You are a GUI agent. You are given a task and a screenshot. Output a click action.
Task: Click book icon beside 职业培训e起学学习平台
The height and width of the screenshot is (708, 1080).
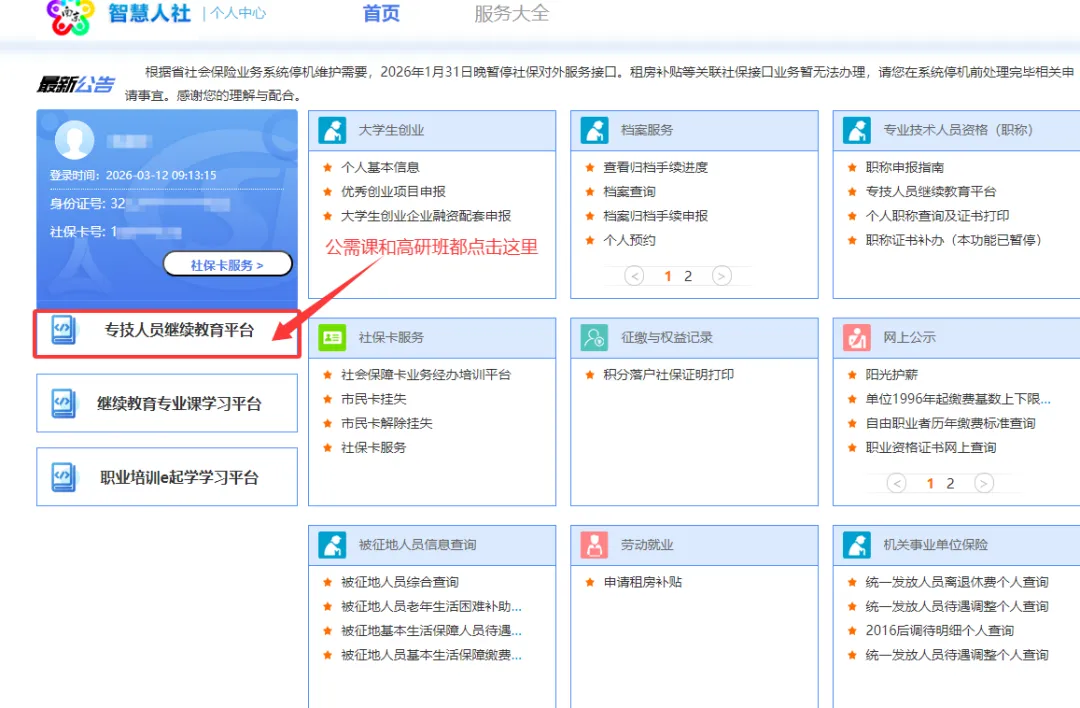tap(63, 477)
